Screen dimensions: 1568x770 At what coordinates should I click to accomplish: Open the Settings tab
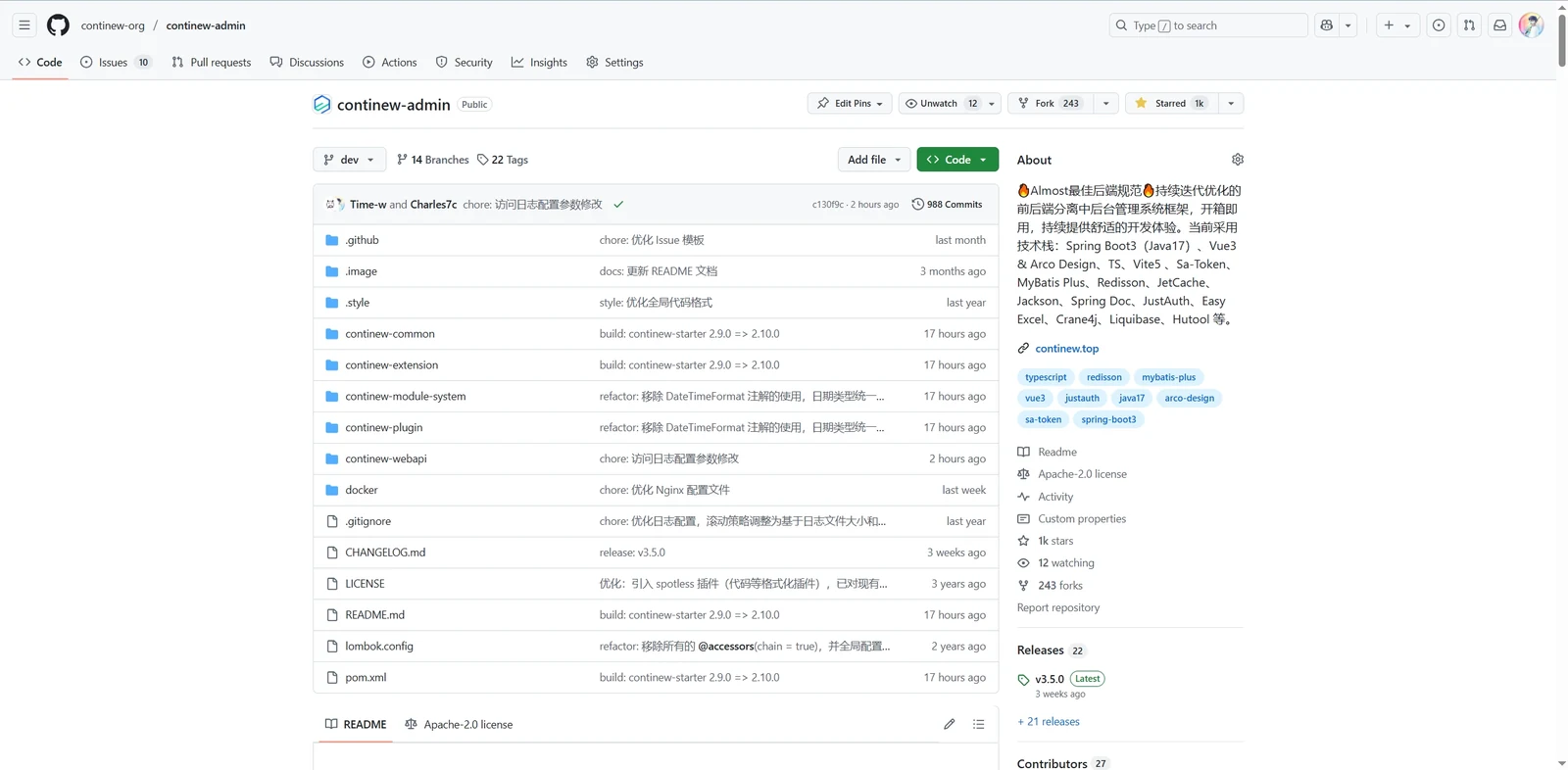(614, 63)
